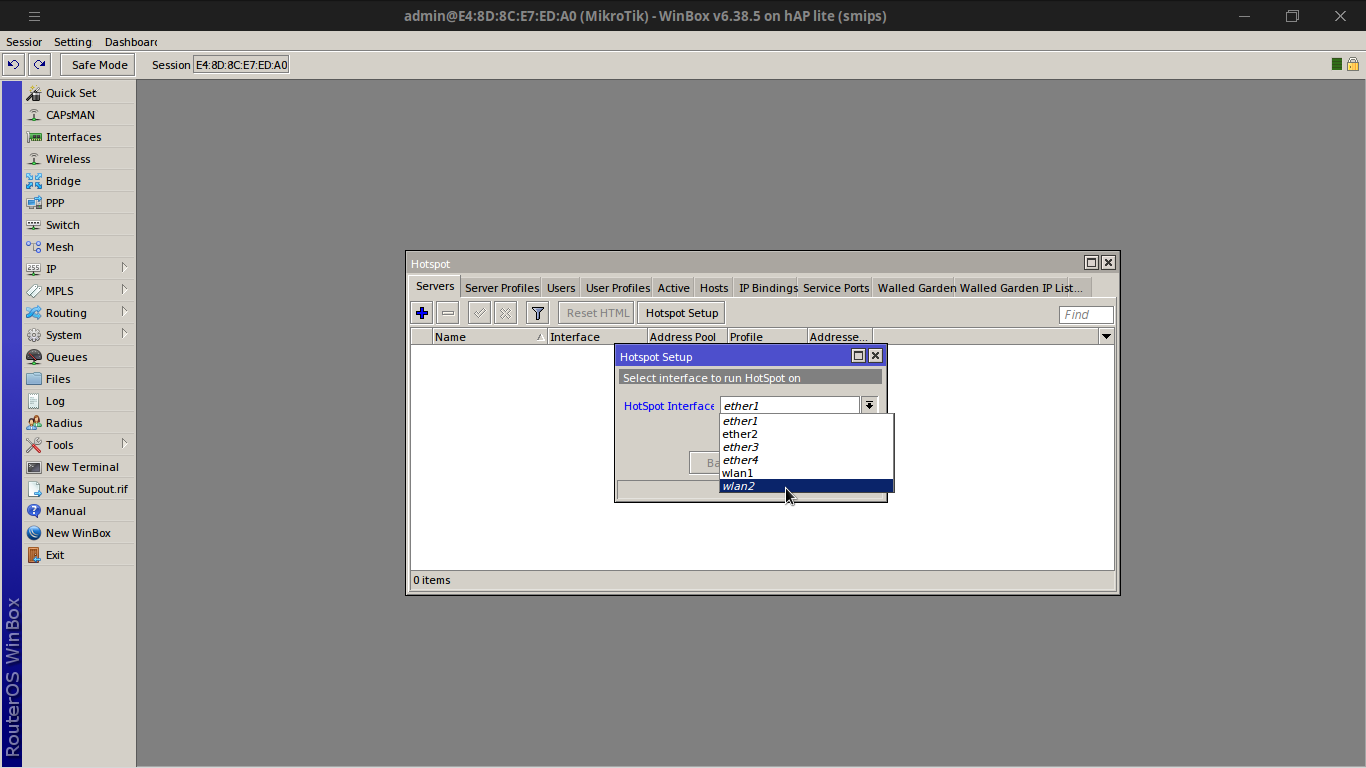
Task: Add a new hotspot server with plus icon
Action: (x=422, y=313)
